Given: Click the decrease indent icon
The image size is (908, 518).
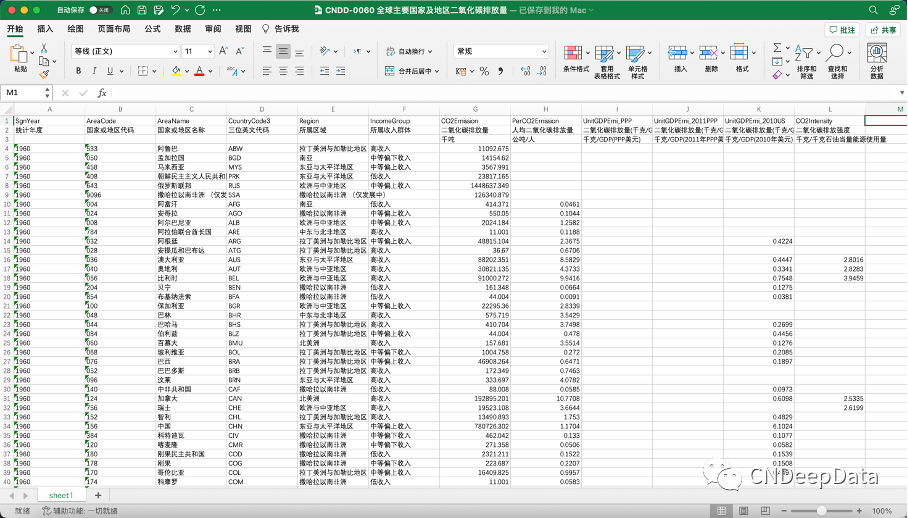Looking at the screenshot, I should pyautogui.click(x=324, y=71).
